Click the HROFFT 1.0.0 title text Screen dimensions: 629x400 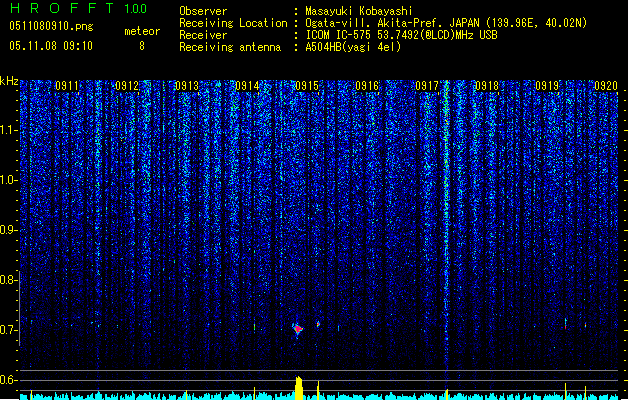[x=78, y=8]
